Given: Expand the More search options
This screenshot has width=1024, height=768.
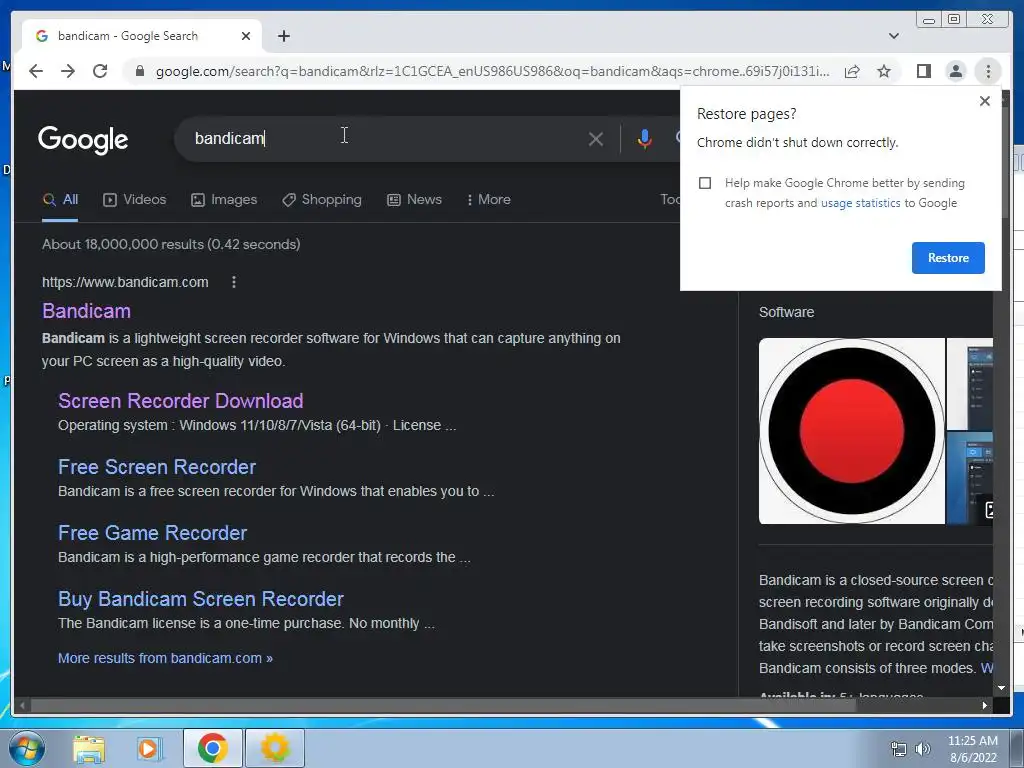Looking at the screenshot, I should click(x=488, y=200).
